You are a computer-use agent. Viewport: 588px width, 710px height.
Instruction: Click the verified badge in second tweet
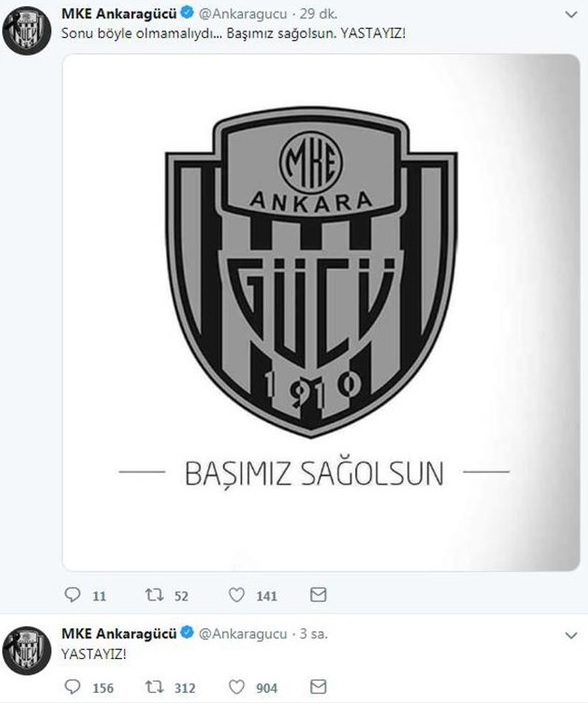[x=187, y=633]
